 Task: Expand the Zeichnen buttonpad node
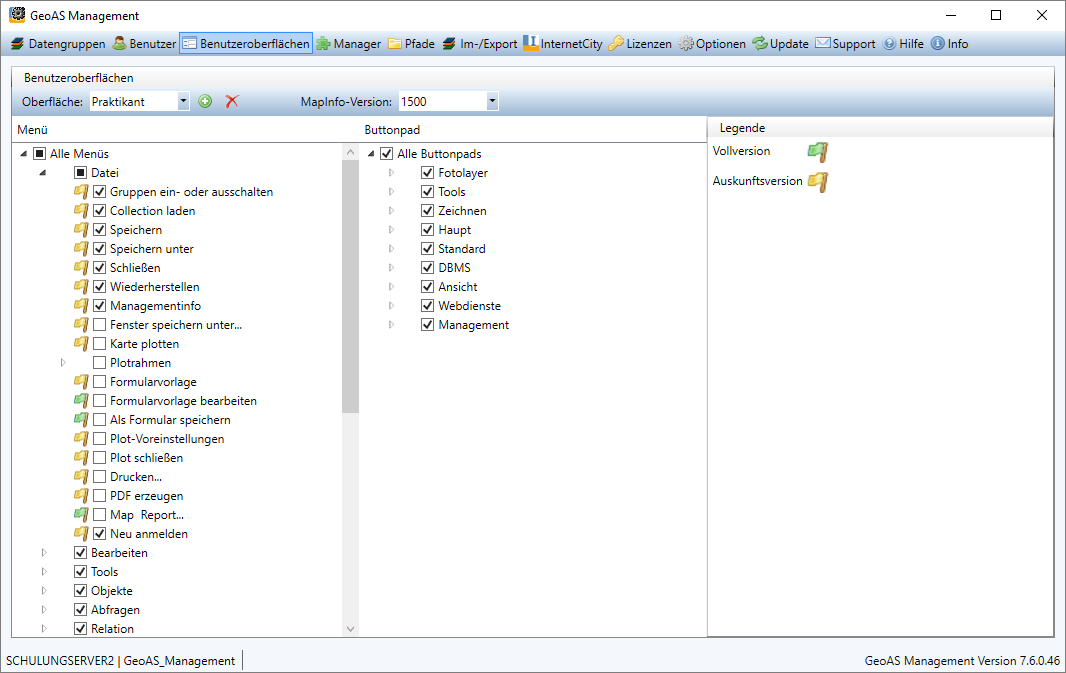pyautogui.click(x=392, y=211)
